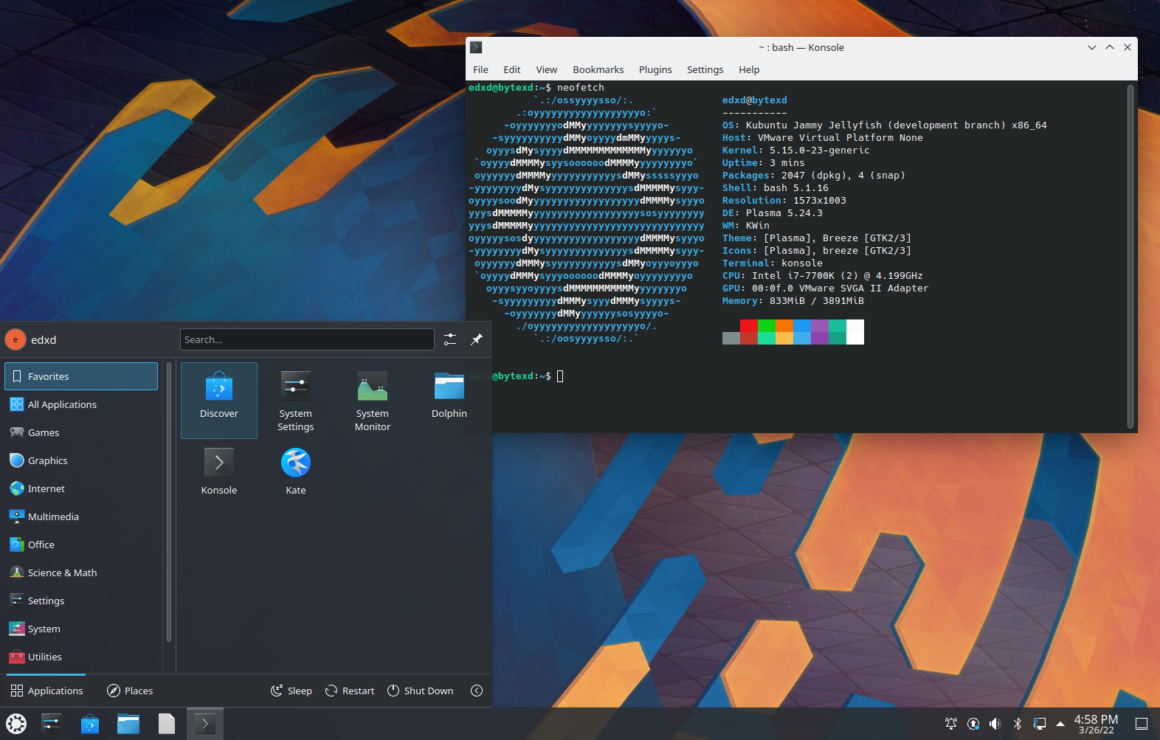Viewport: 1160px width, 740px height.
Task: Mute audio via the volume tray icon
Action: [x=995, y=723]
